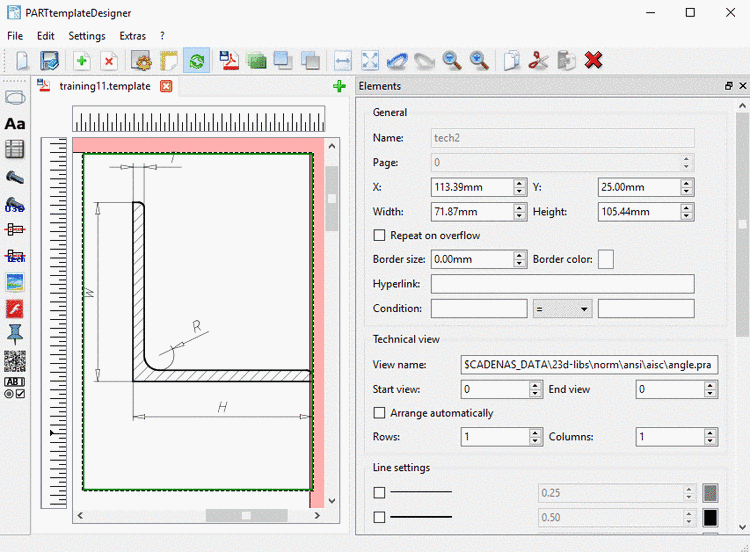The image size is (750, 552).
Task: Check Arrange automatically option
Action: pos(379,413)
